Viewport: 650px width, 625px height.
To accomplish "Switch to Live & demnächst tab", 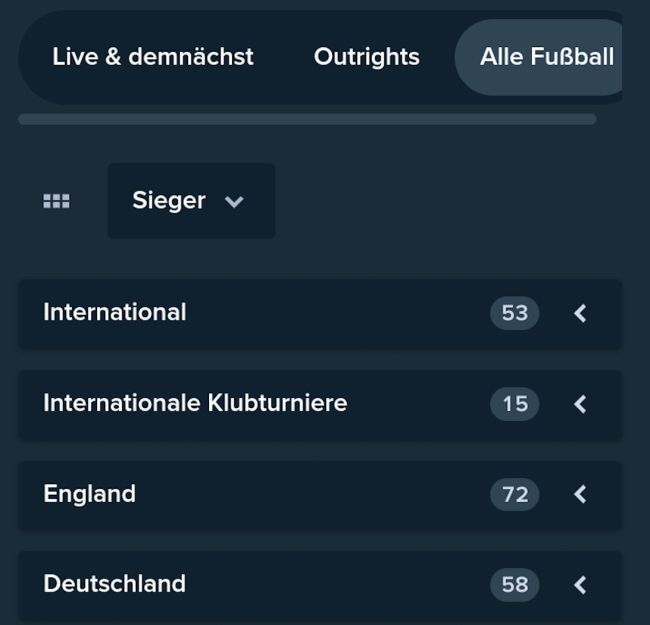I will tap(153, 57).
